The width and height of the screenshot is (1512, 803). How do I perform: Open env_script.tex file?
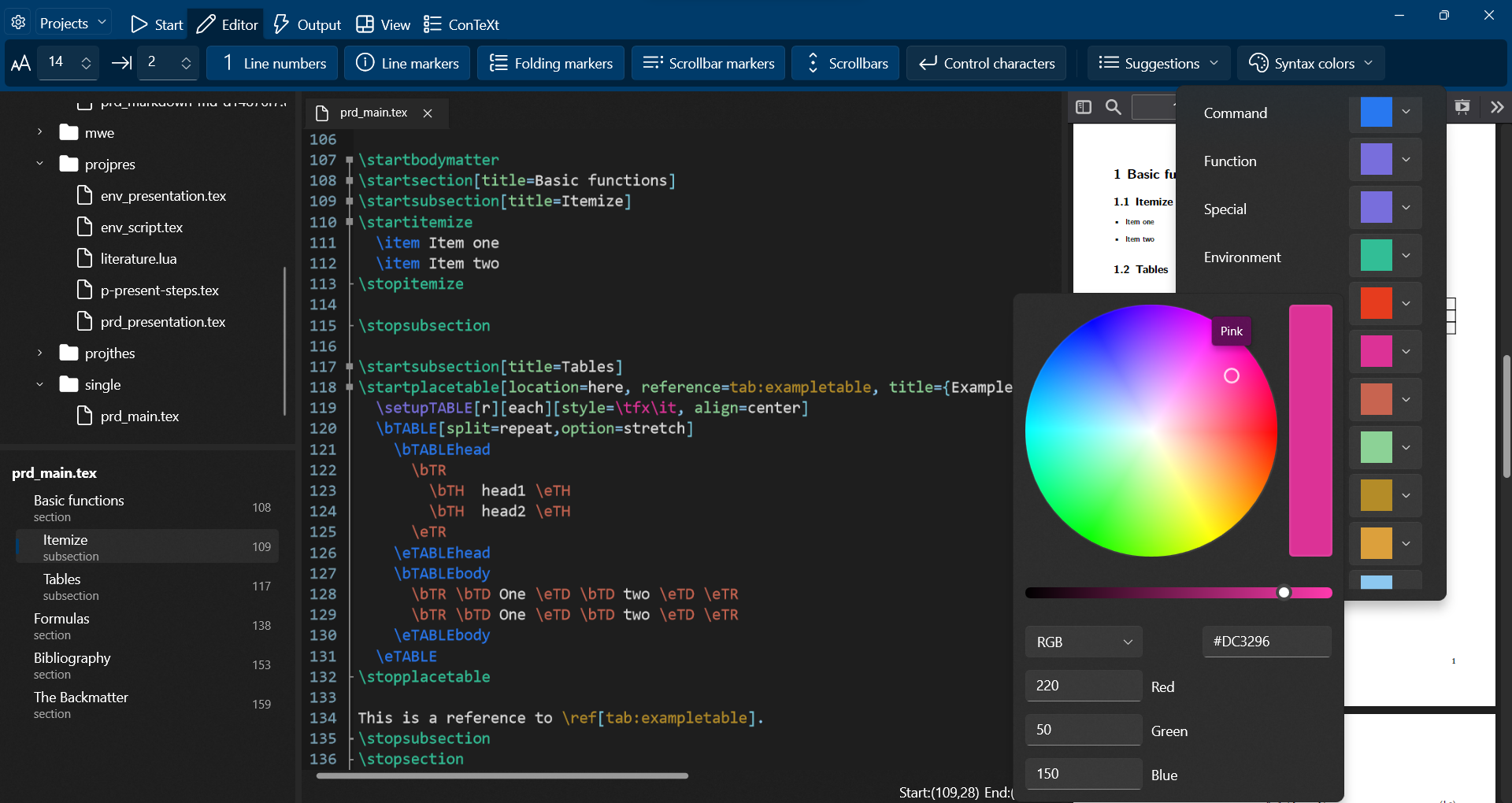point(130,227)
